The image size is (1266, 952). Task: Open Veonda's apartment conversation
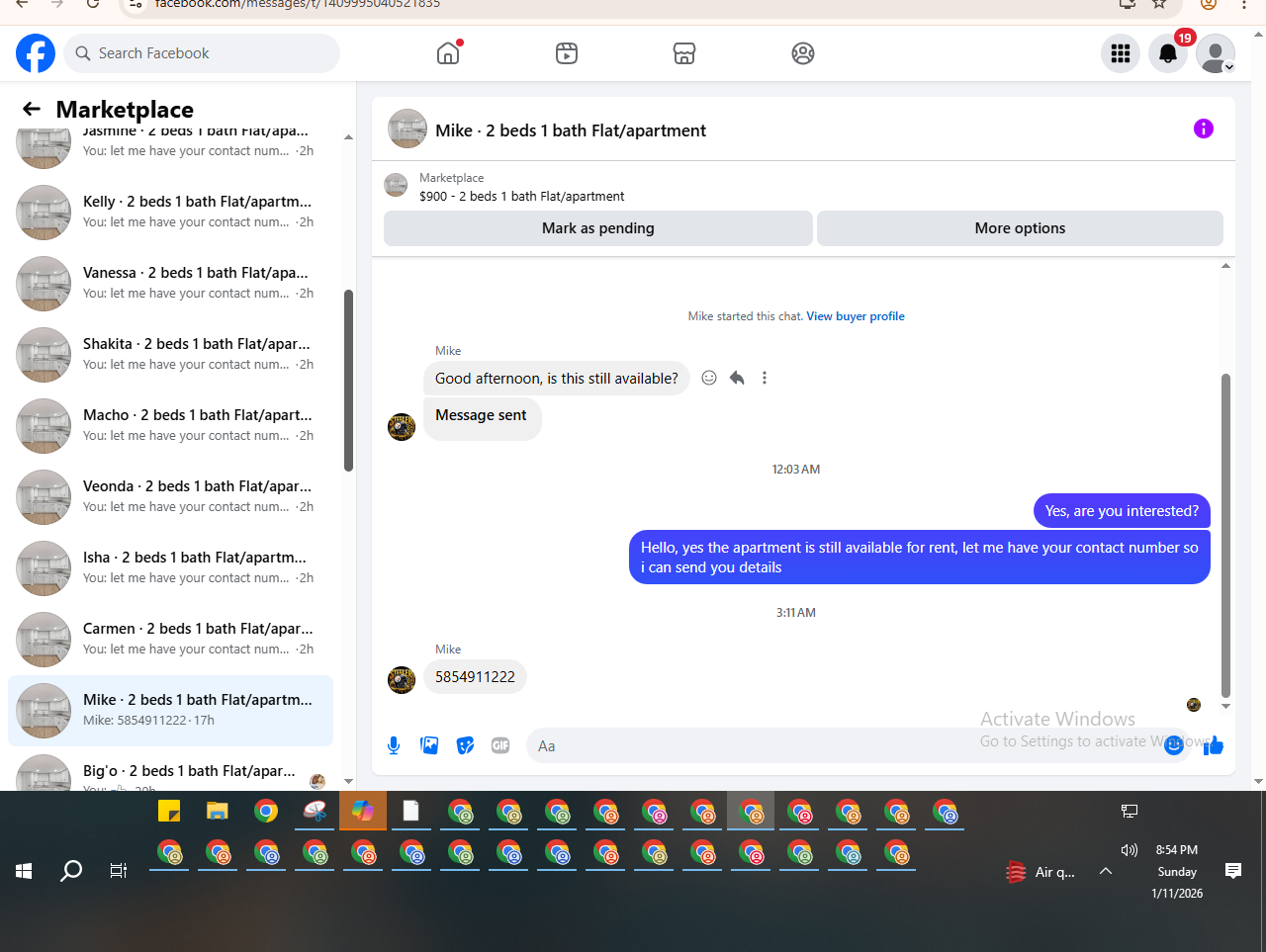[170, 496]
